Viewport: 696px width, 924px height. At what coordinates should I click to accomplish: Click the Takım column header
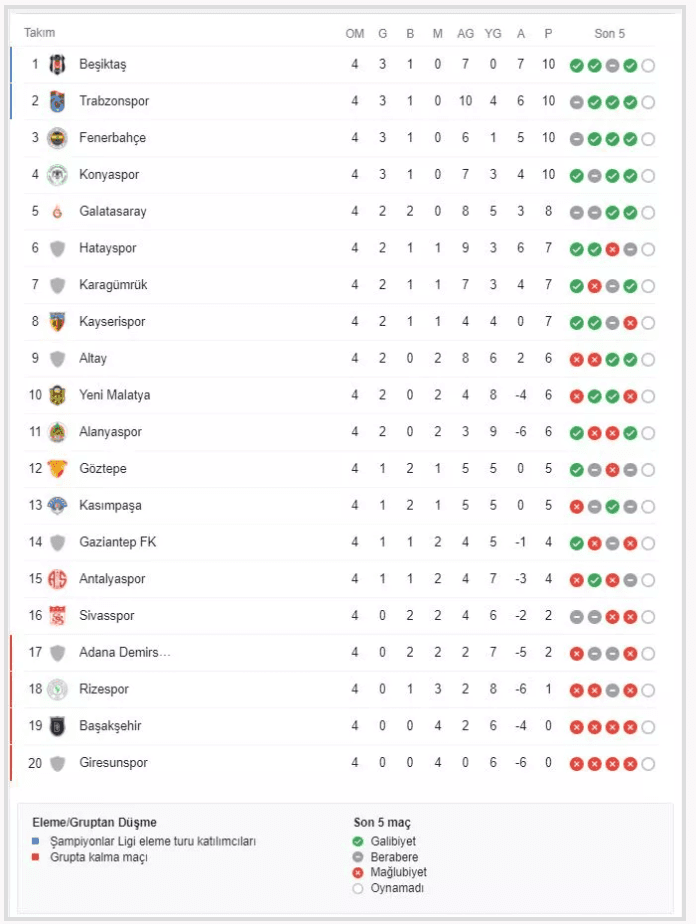point(39,33)
